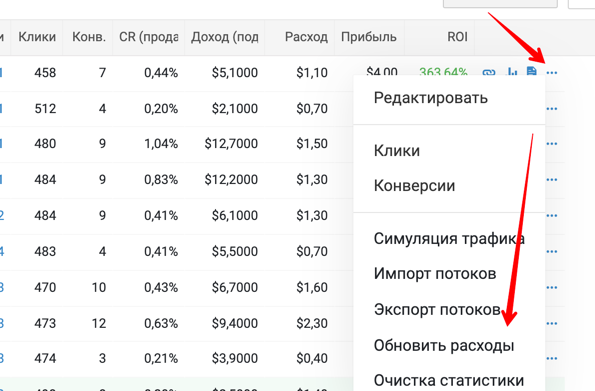Open bar chart report icon in first row
595x391 pixels.
point(512,72)
